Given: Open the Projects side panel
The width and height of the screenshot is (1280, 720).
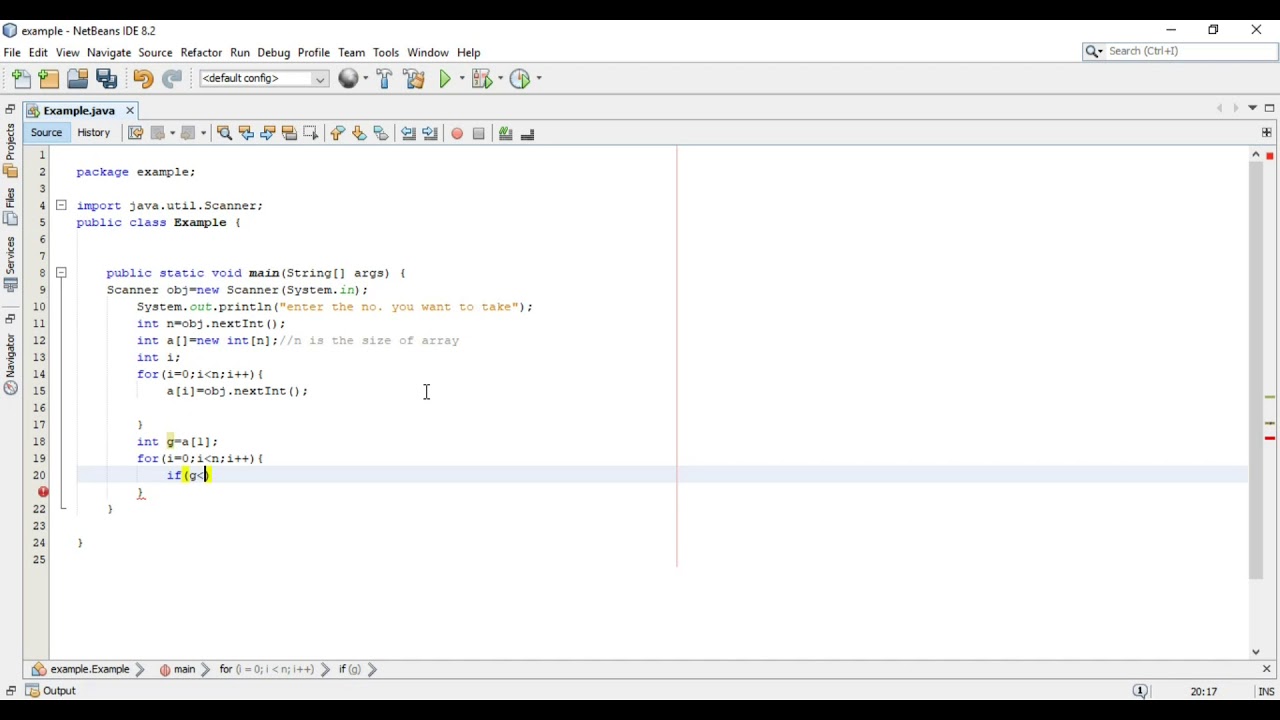Looking at the screenshot, I should tap(10, 151).
